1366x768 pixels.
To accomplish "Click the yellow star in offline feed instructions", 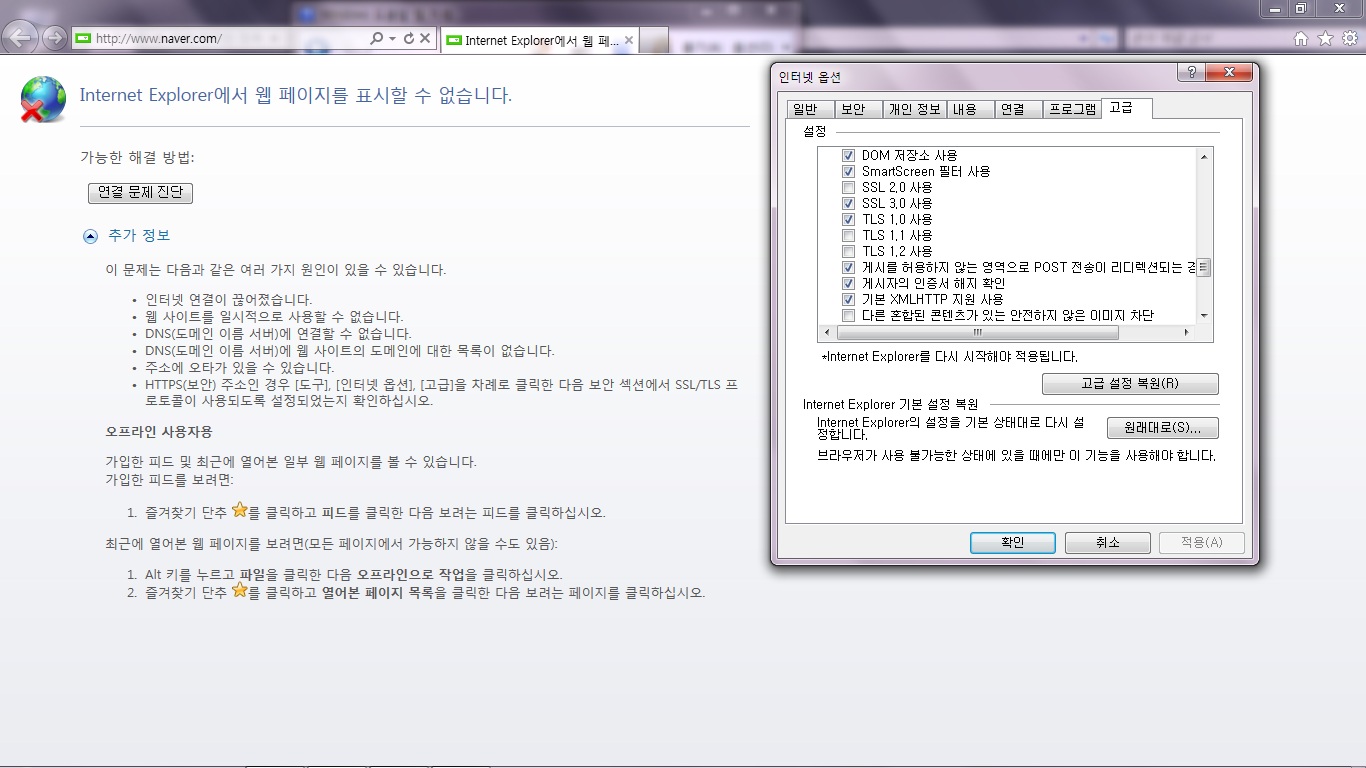I will 239,510.
